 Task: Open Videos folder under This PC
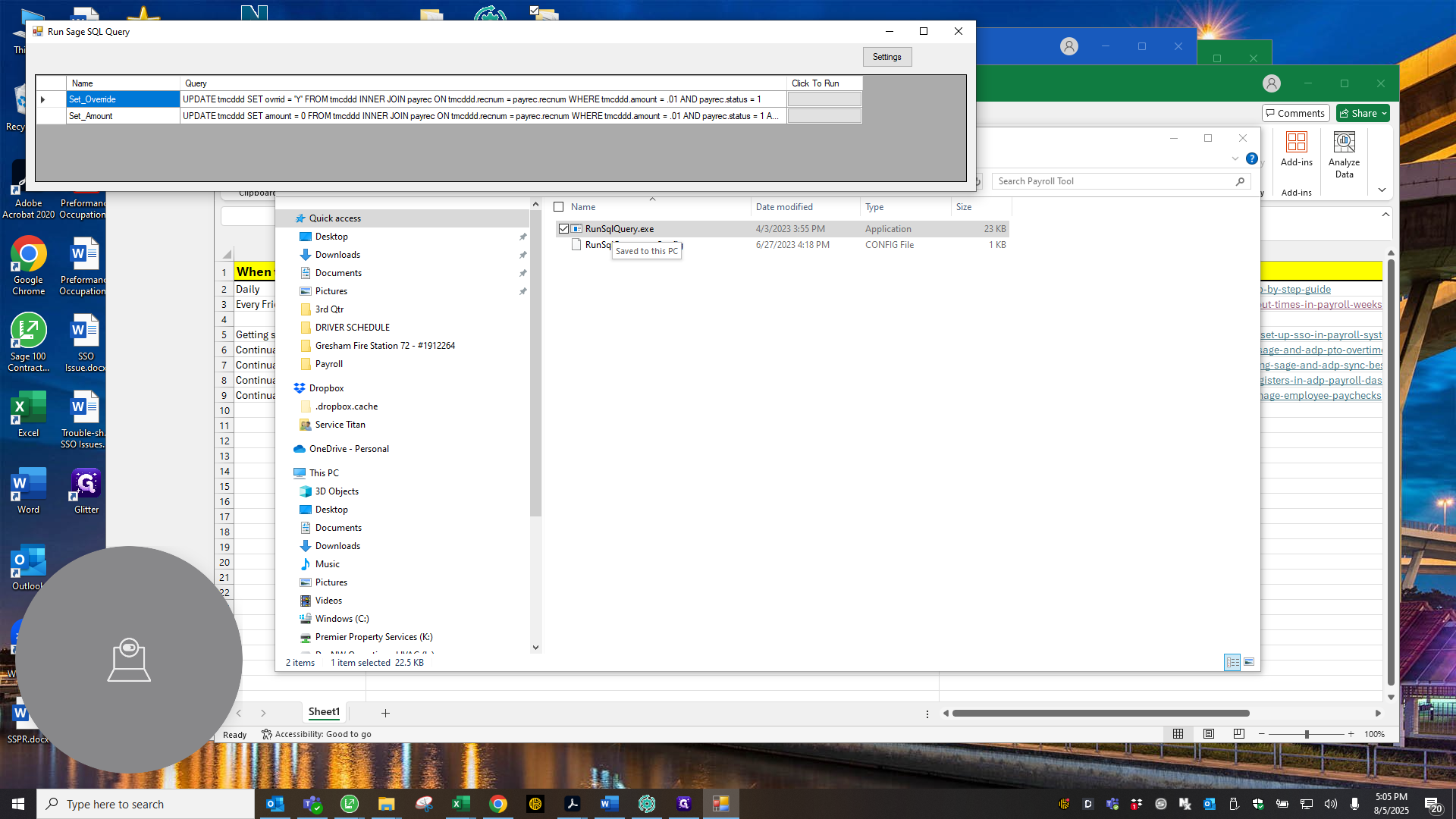coord(328,601)
